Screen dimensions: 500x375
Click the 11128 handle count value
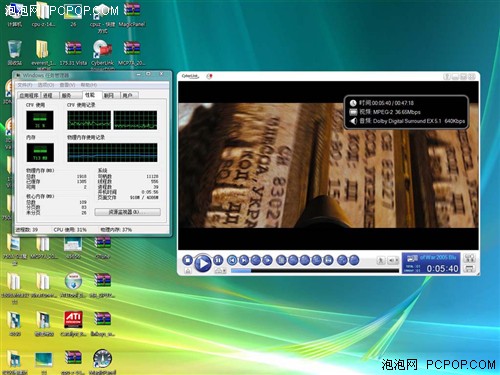pos(152,176)
